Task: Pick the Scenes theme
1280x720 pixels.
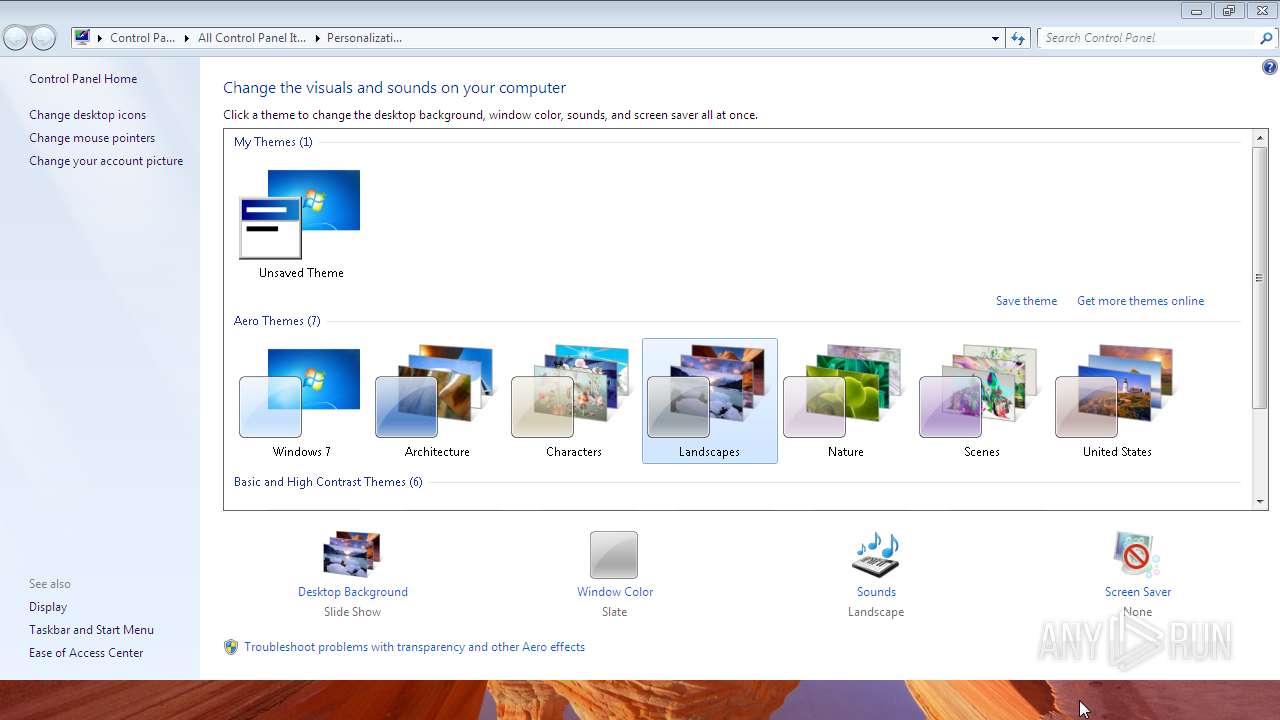Action: click(x=981, y=401)
